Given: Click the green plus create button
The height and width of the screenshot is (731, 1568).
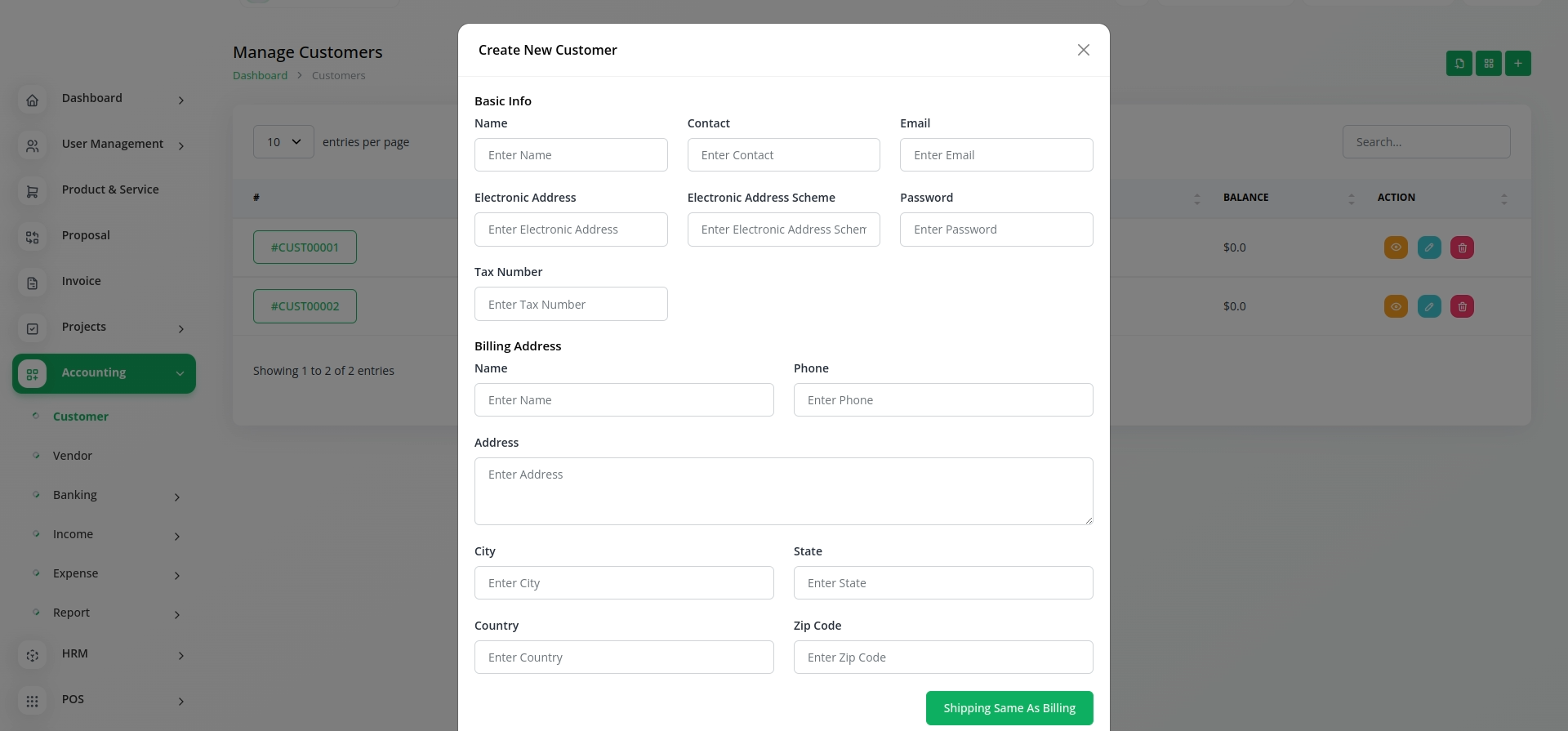Looking at the screenshot, I should pyautogui.click(x=1517, y=63).
